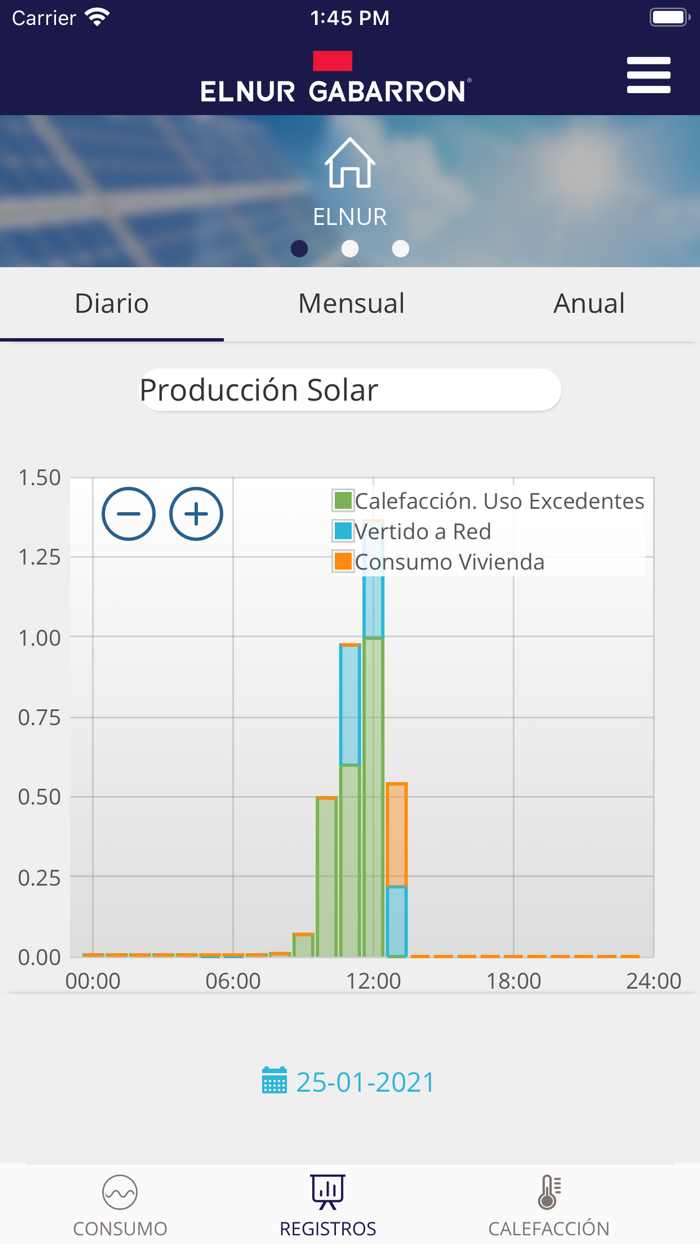The height and width of the screenshot is (1244, 700).
Task: Open the Producción Solar selector
Action: (x=349, y=390)
